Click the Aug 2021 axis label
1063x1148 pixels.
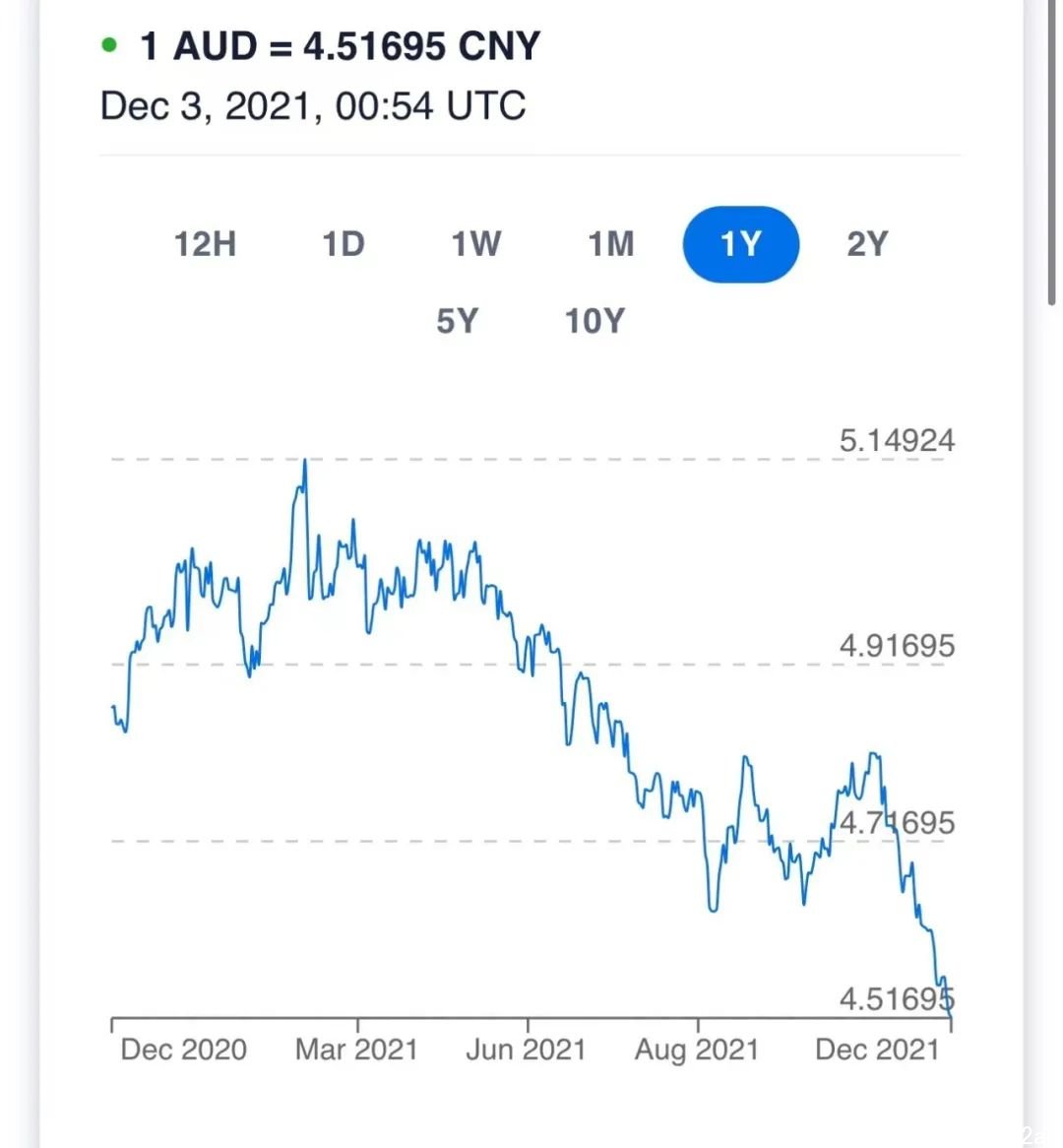(696, 1050)
